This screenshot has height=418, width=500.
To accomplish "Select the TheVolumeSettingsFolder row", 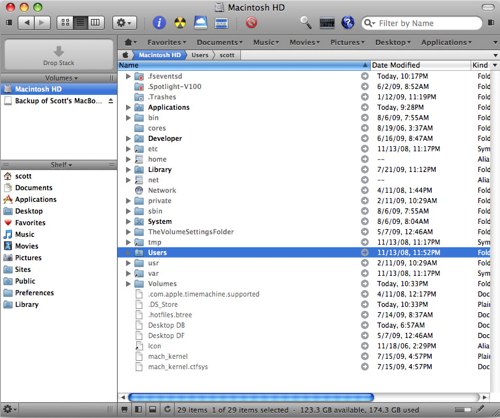I will click(x=304, y=232).
